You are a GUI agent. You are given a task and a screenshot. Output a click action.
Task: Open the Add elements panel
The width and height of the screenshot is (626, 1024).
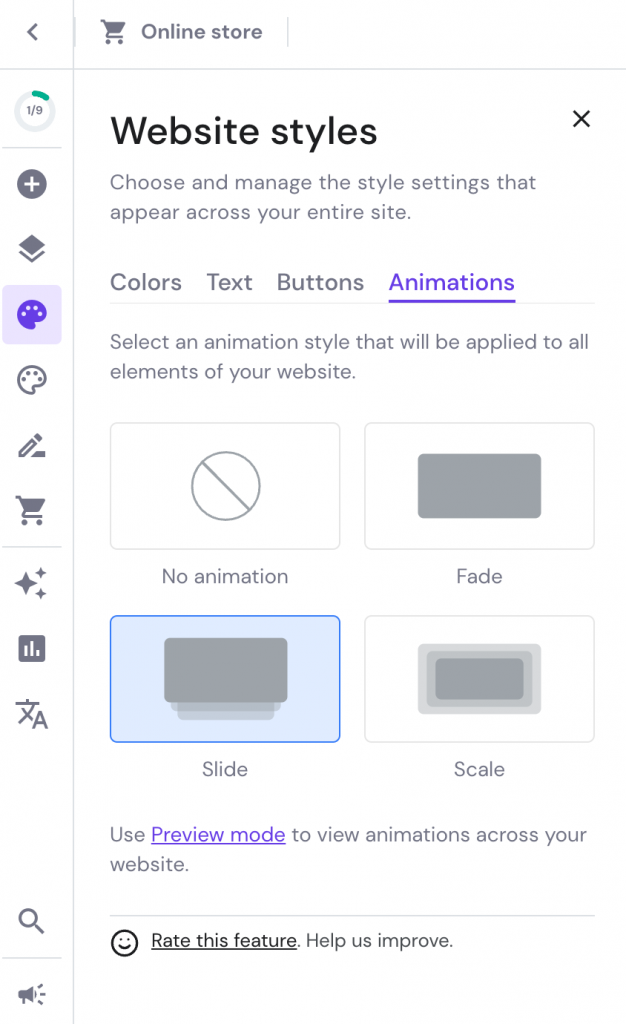tap(31, 184)
